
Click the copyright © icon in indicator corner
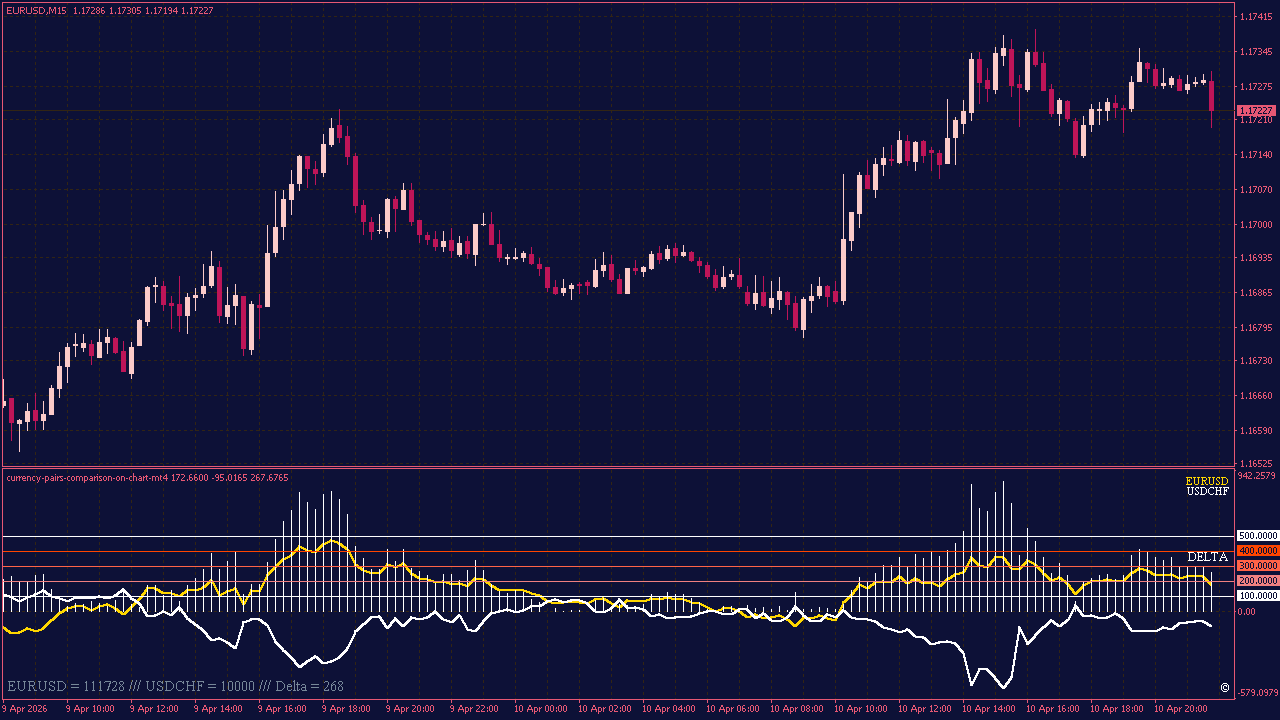pos(1224,686)
